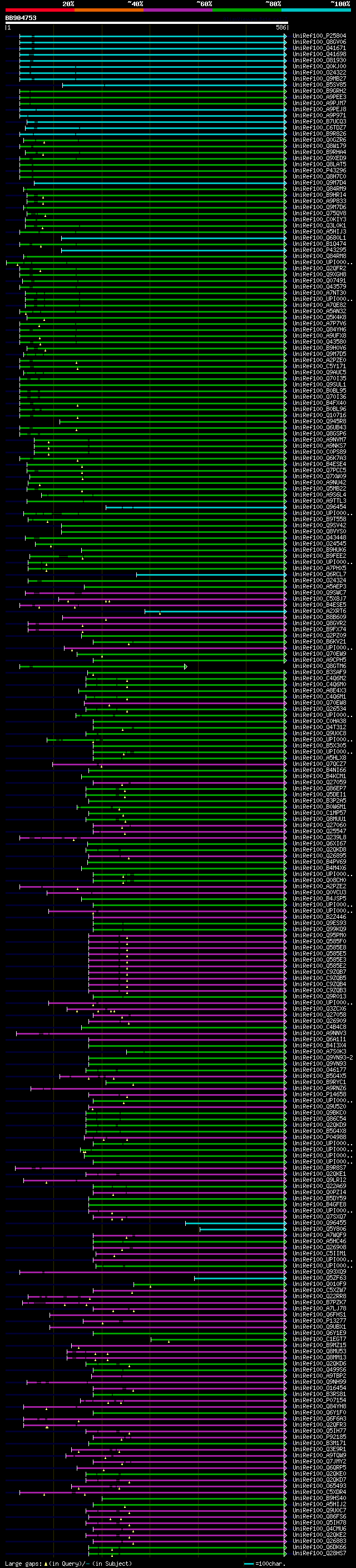
Task: Select the UniRef100_O16454 label
Action: coord(319,1388)
